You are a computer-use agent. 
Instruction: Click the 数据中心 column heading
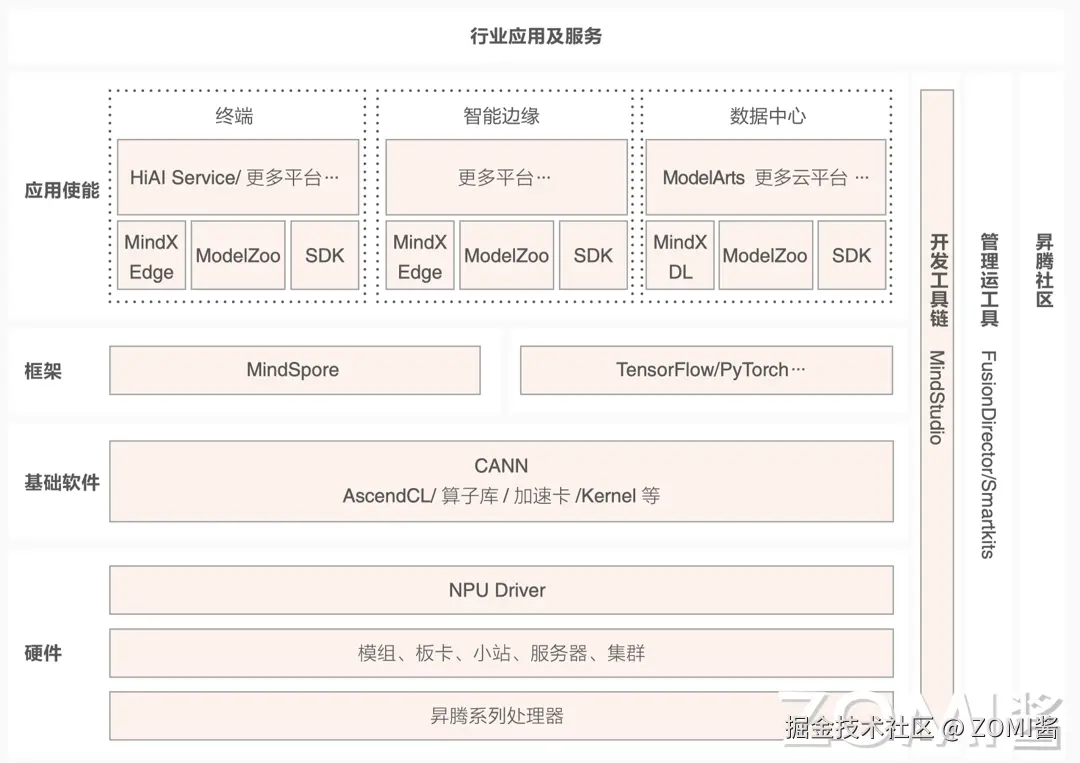coord(767,116)
